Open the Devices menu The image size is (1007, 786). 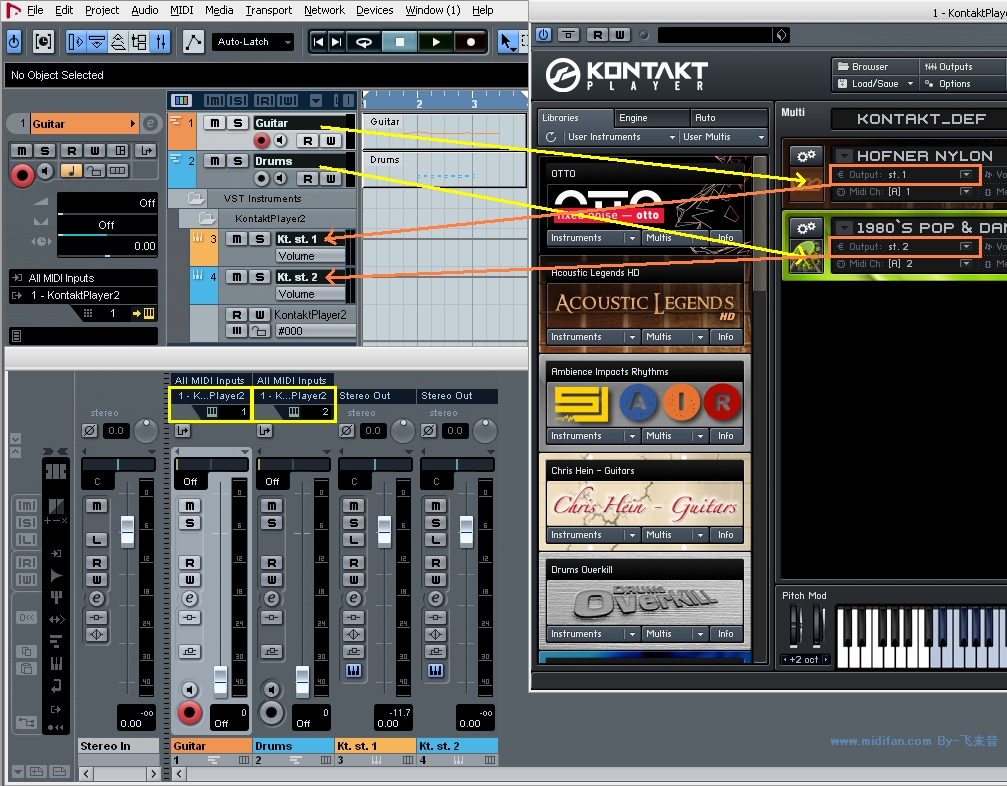(374, 10)
